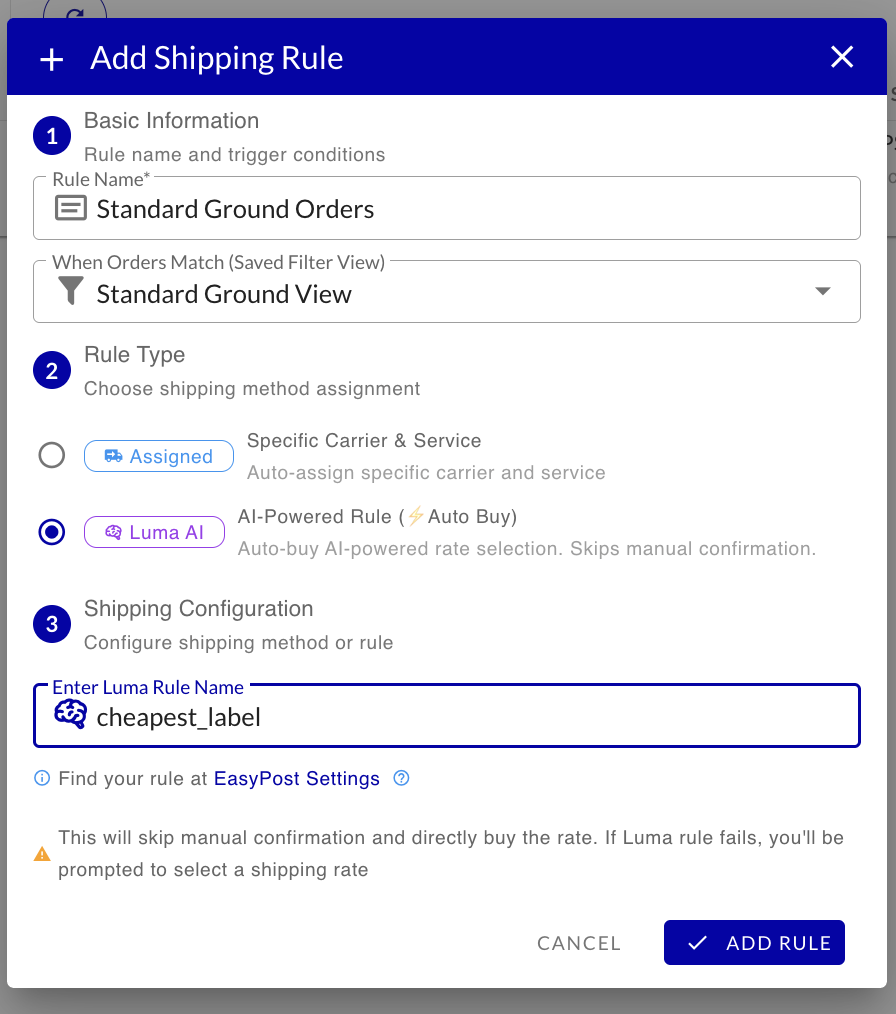Click the Assigned chip label

pyautogui.click(x=159, y=456)
